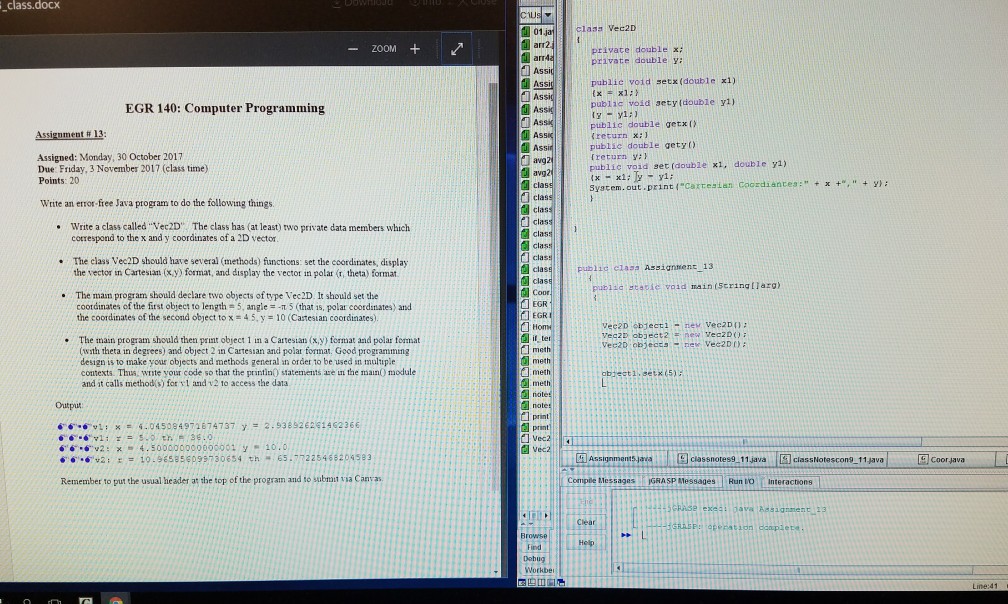Click the fullscreen expand icon beside Zoom controls
1008x604 pixels.
pyautogui.click(x=457, y=47)
